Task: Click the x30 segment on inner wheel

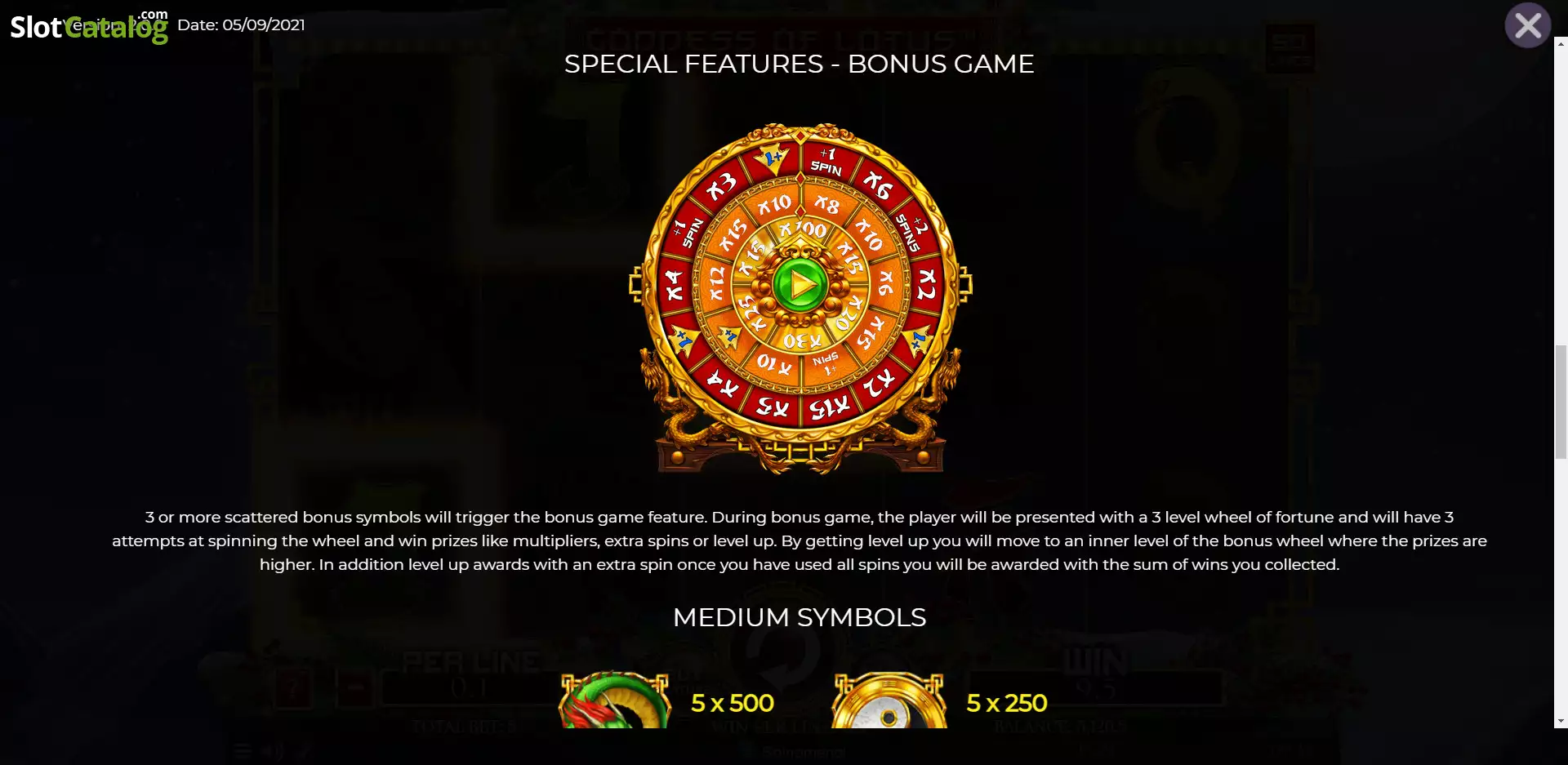Action: pos(801,340)
